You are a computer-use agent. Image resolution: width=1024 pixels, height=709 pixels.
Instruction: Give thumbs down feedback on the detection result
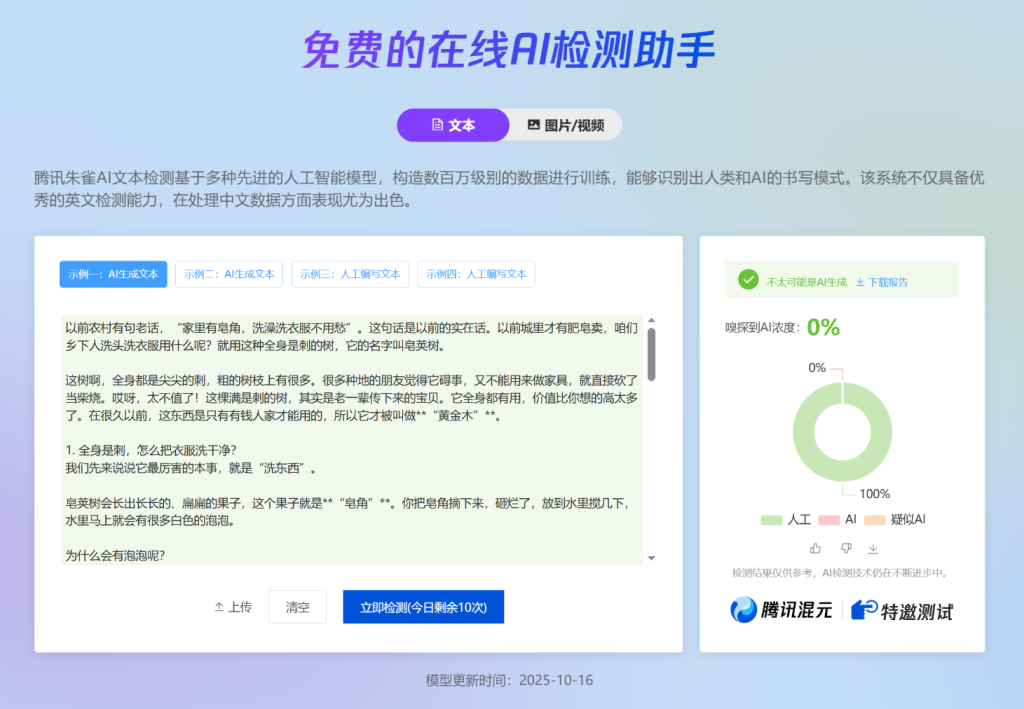coord(846,548)
